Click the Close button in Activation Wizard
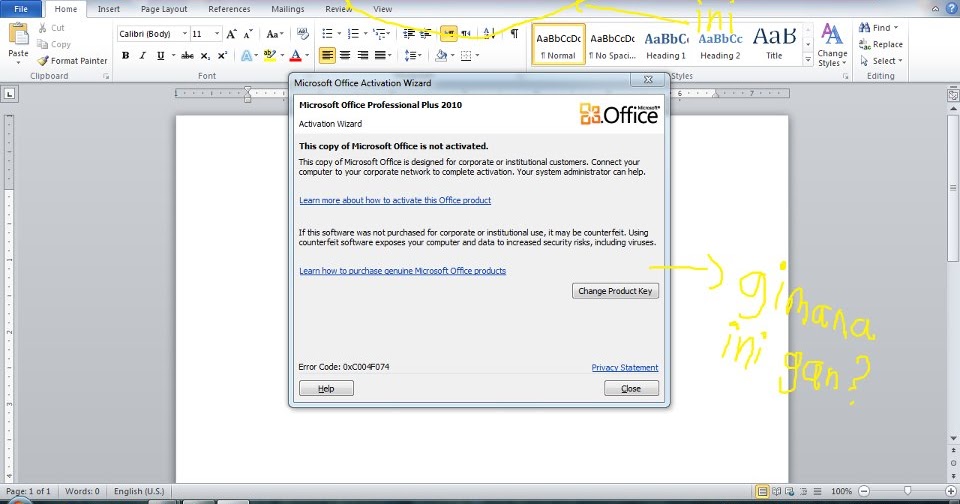The image size is (960, 504). coord(631,388)
